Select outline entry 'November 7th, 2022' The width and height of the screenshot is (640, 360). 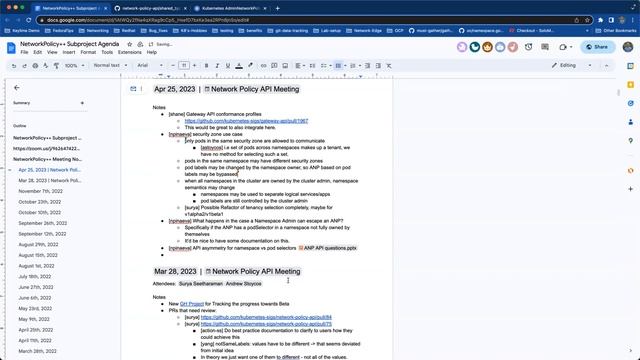point(40,191)
